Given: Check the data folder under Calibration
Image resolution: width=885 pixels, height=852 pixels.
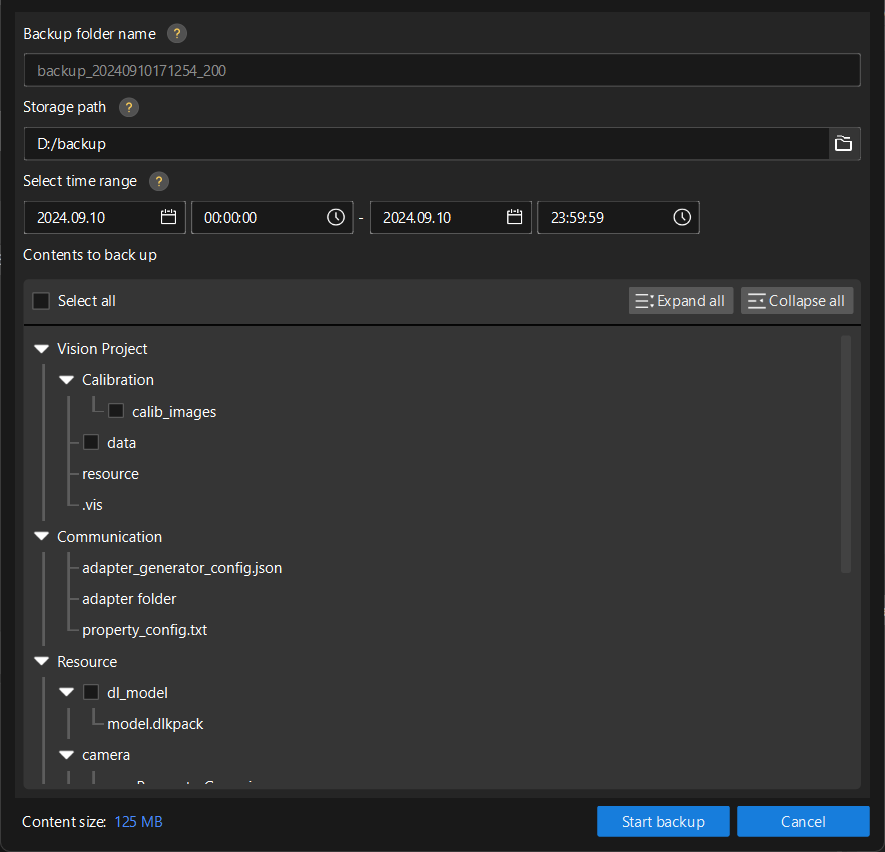Looking at the screenshot, I should tap(91, 442).
